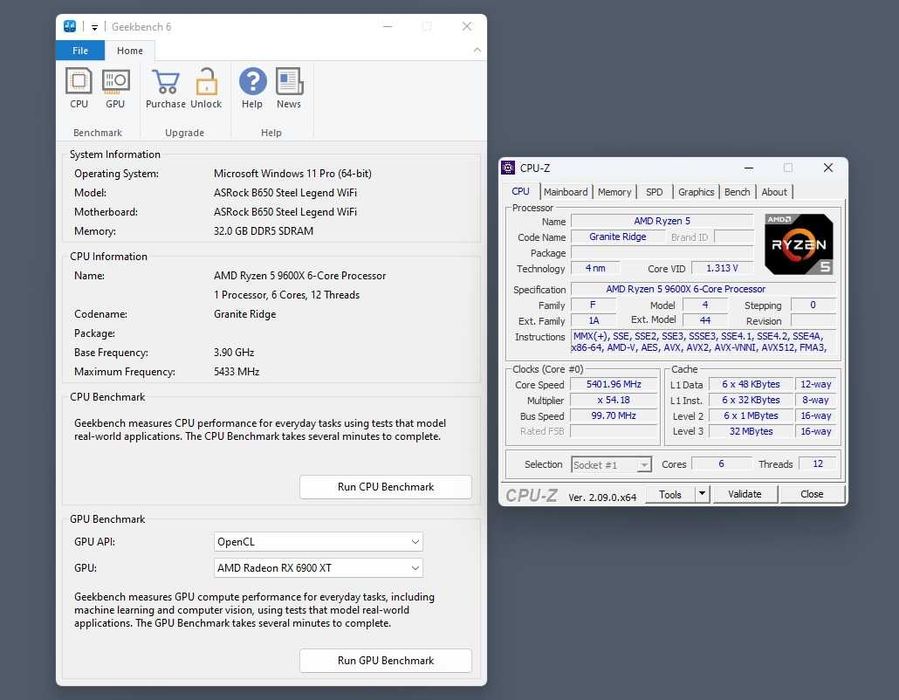Click the Geekbench Codename value Granite Ridge
This screenshot has height=700, width=899.
pyautogui.click(x=245, y=314)
